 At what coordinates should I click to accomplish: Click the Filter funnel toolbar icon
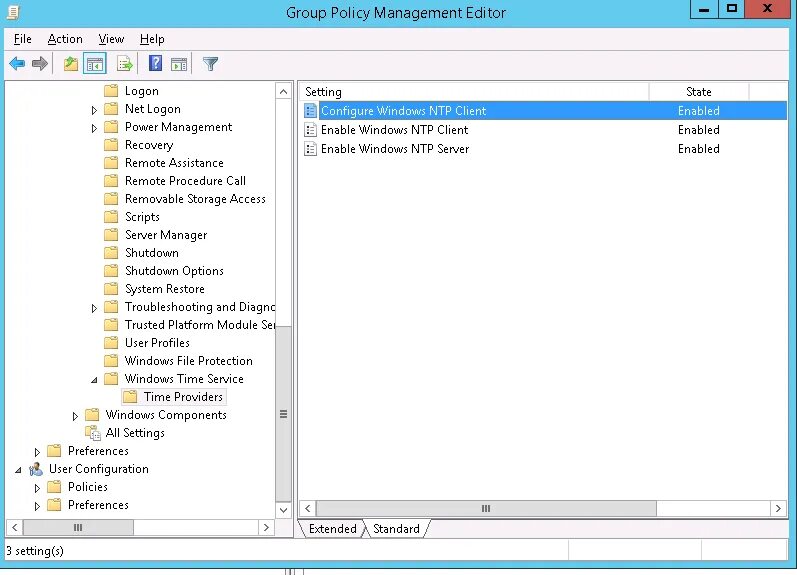[210, 64]
